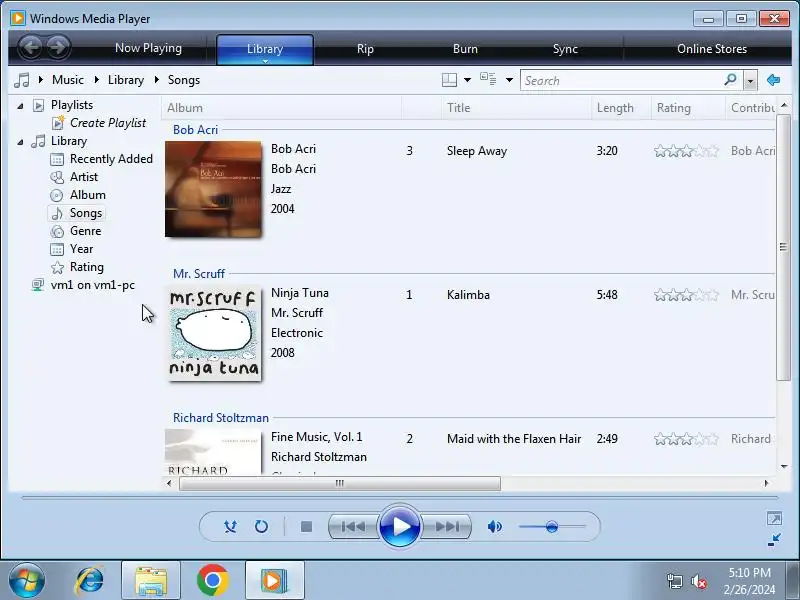
Task: Skip to the previous track
Action: [353, 527]
